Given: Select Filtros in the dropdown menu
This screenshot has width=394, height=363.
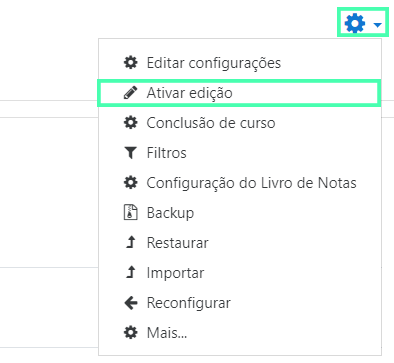Looking at the screenshot, I should coord(240,153).
